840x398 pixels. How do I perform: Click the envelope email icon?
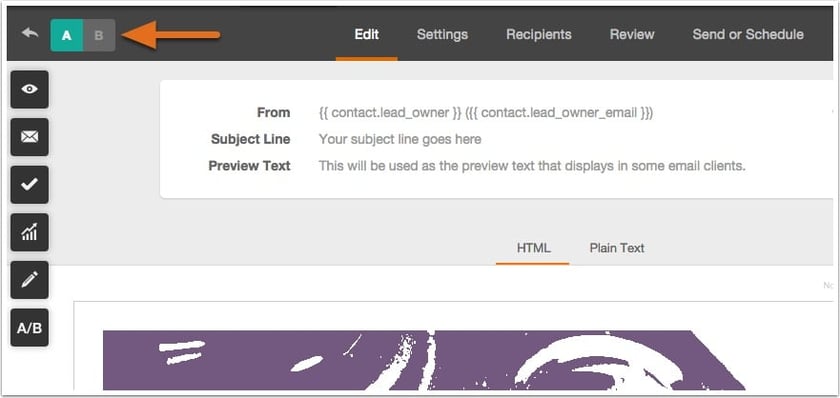click(29, 137)
